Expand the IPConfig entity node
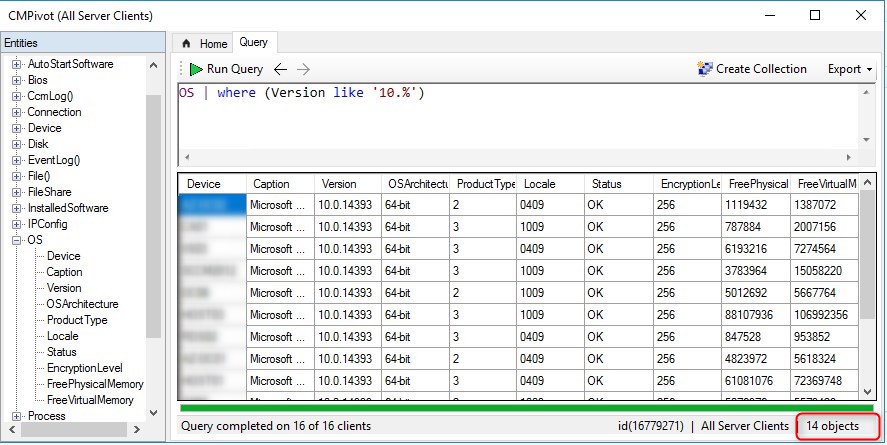The height and width of the screenshot is (445, 887). point(16,224)
